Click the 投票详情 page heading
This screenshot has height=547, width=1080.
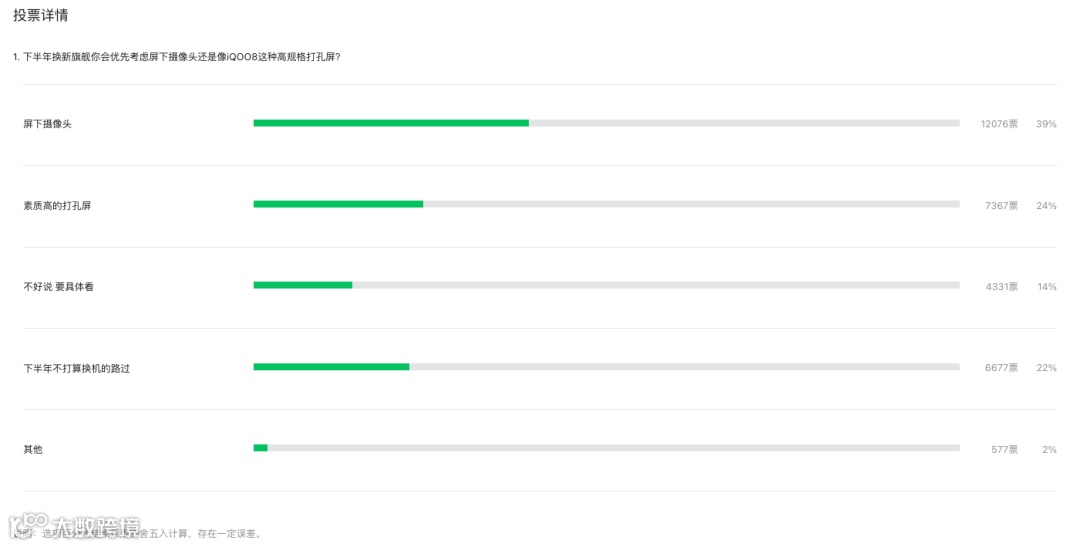pos(40,16)
